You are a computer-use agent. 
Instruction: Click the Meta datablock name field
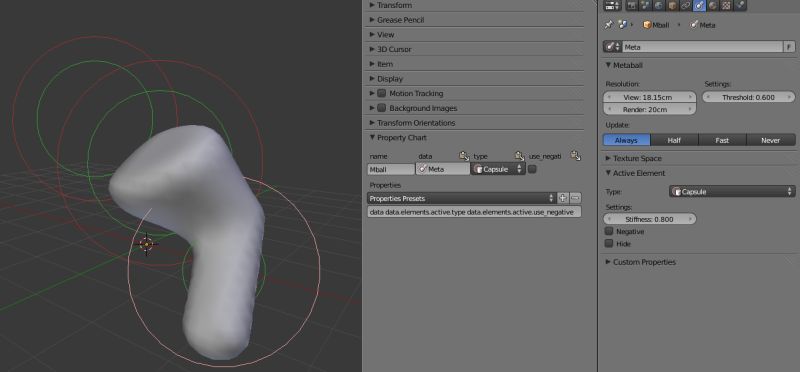(x=703, y=47)
